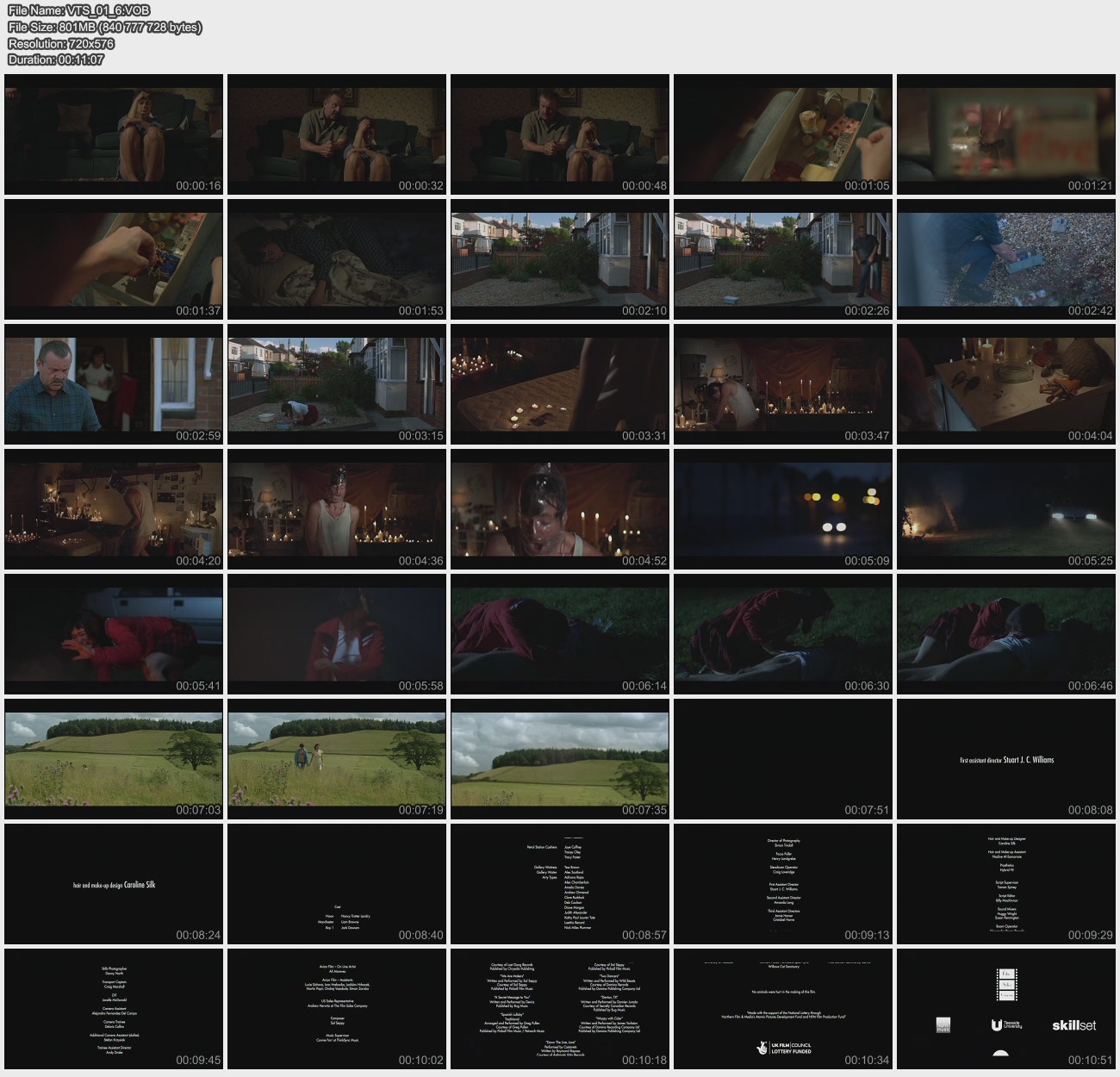Click the thumbnail at timestamp 00:00:16

click(x=114, y=134)
